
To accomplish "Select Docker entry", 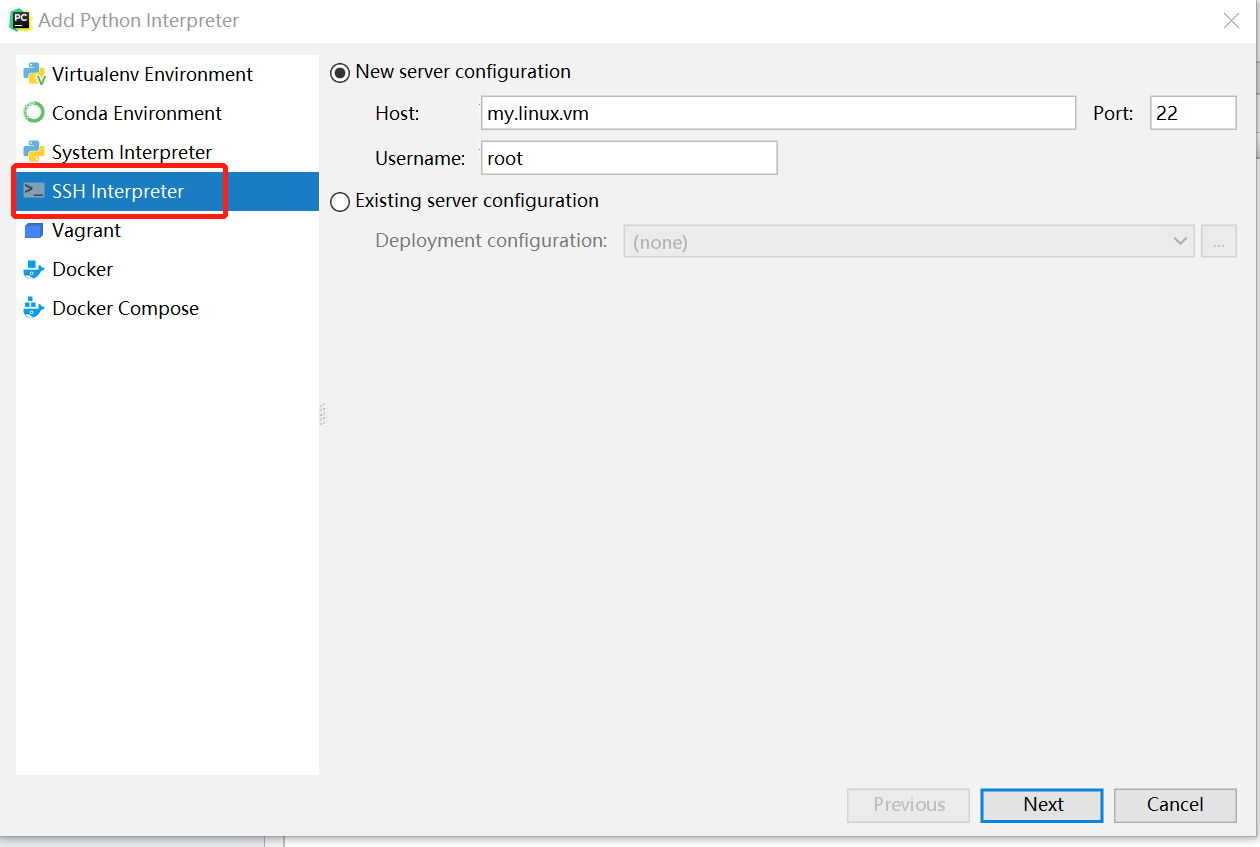I will pos(167,269).
